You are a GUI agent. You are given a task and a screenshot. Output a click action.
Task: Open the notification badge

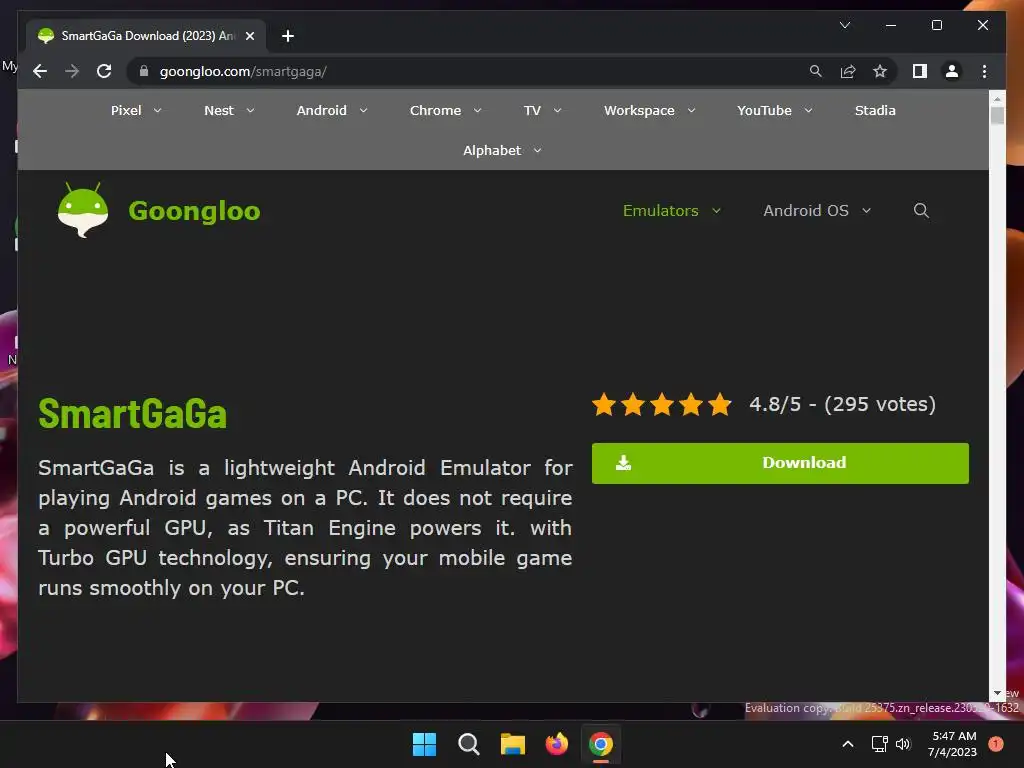coord(996,744)
